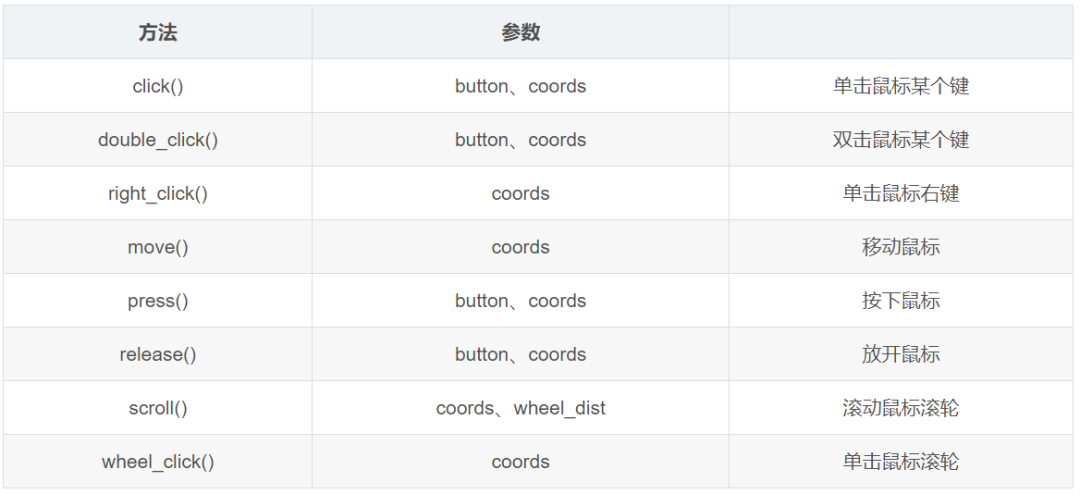The width and height of the screenshot is (1080, 494).
Task: Click the 按下鼠标 description cell
Action: pos(900,301)
